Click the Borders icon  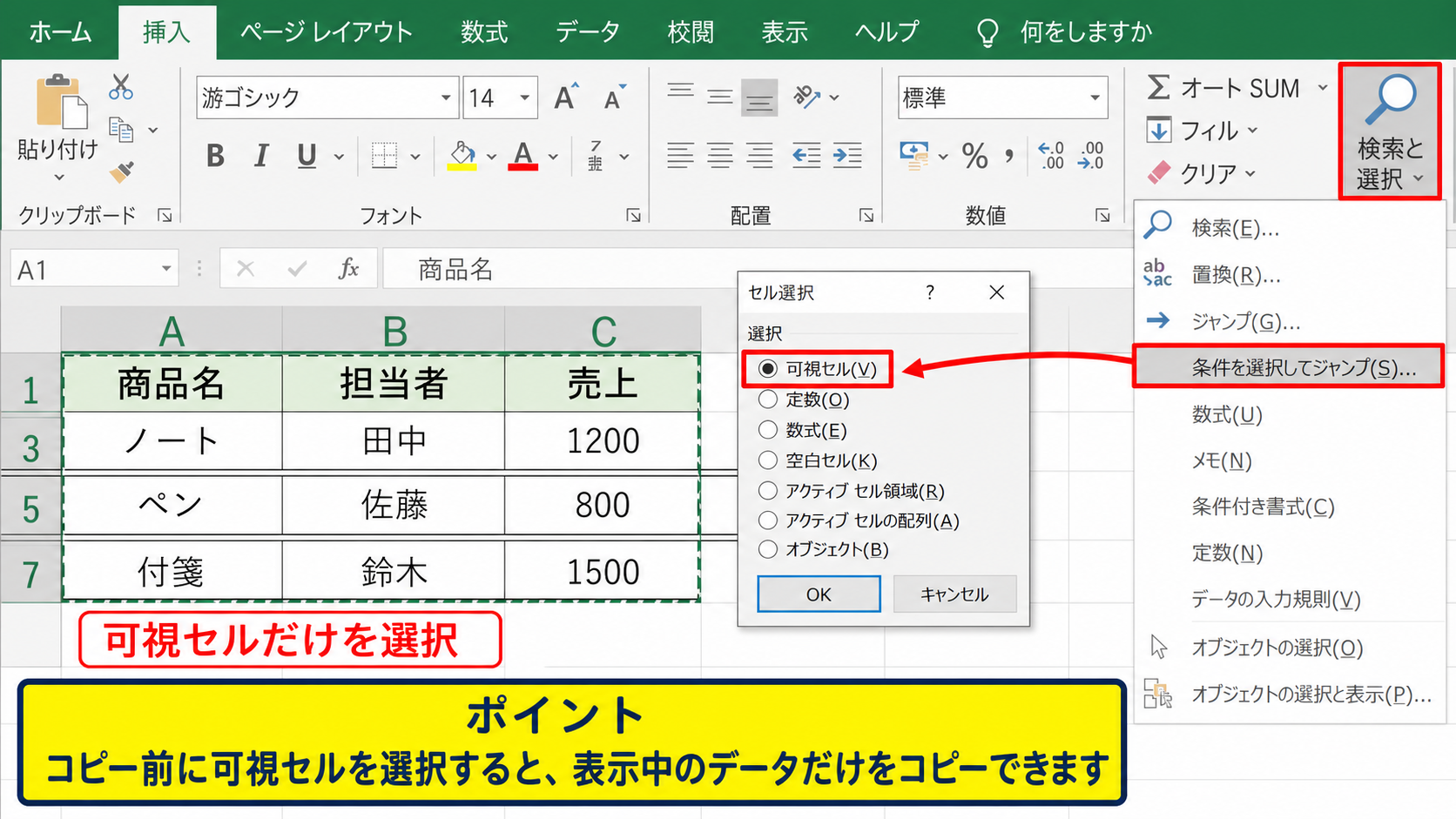[384, 156]
